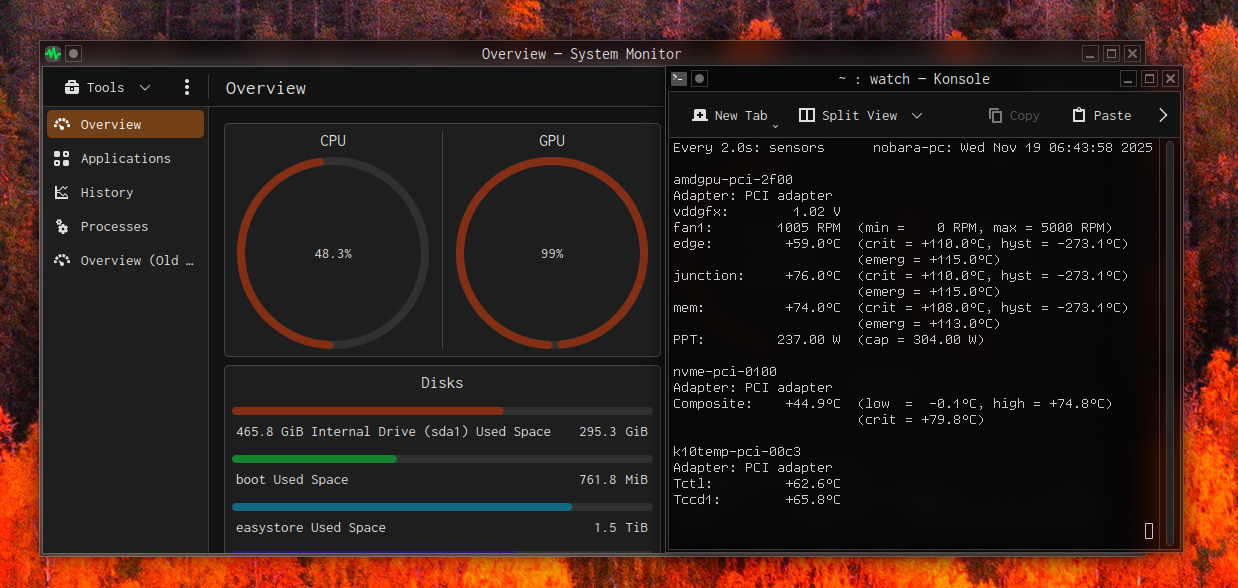
Task: Click the 761.8 MiB boot value
Action: coord(613,480)
